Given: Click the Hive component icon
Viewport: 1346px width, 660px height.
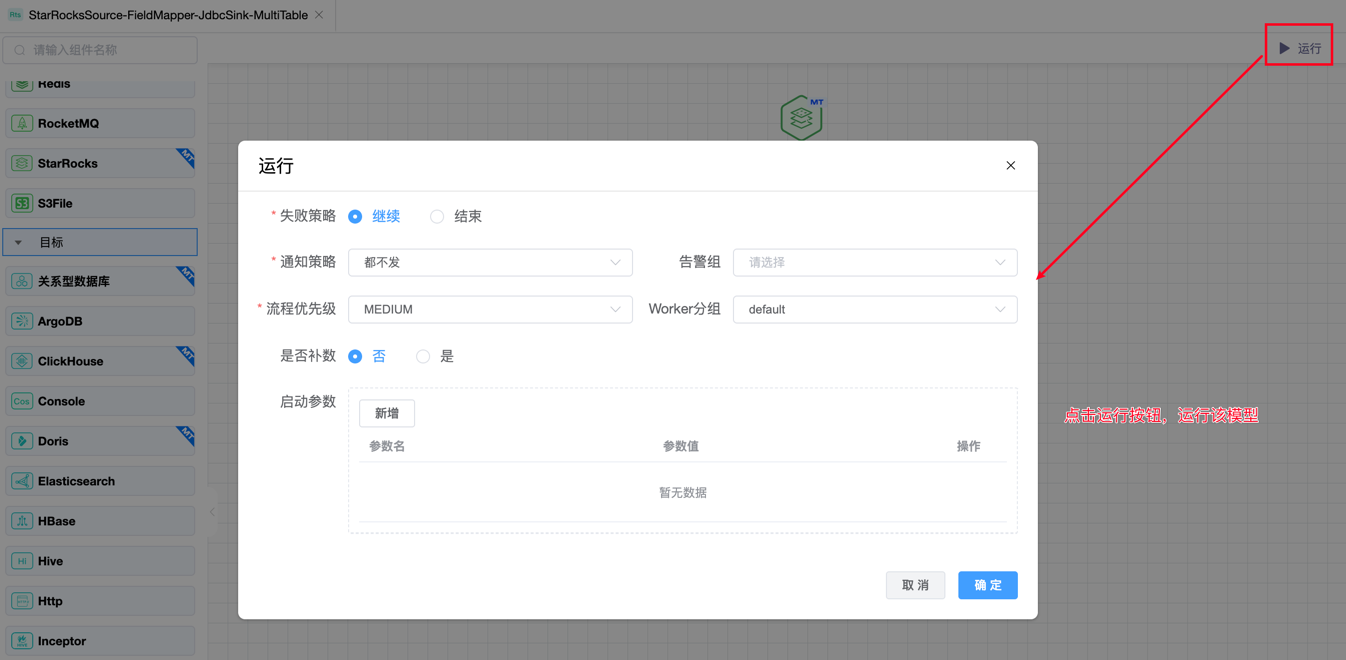Looking at the screenshot, I should 22,561.
